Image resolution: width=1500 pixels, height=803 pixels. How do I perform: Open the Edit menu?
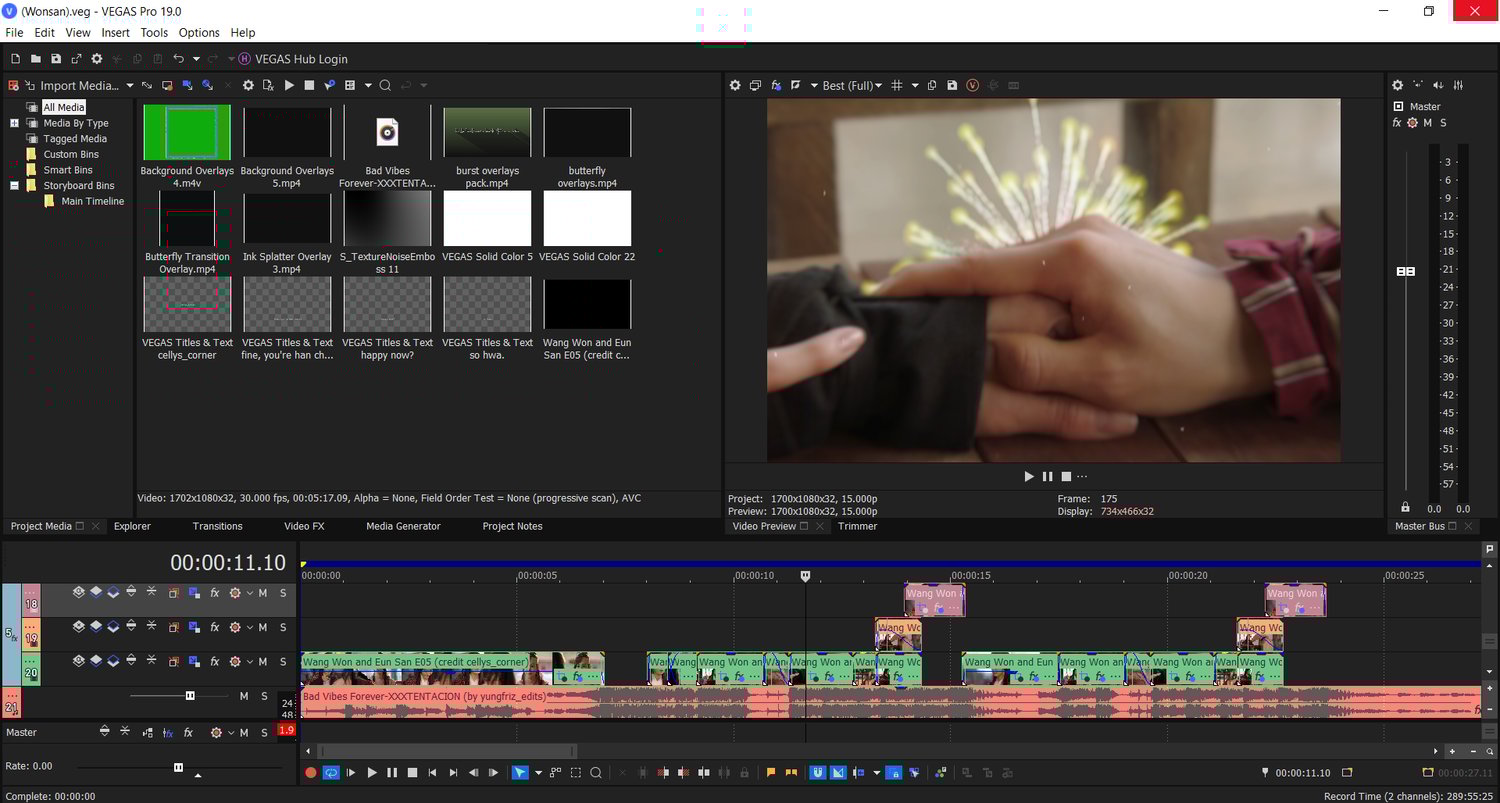pos(44,33)
